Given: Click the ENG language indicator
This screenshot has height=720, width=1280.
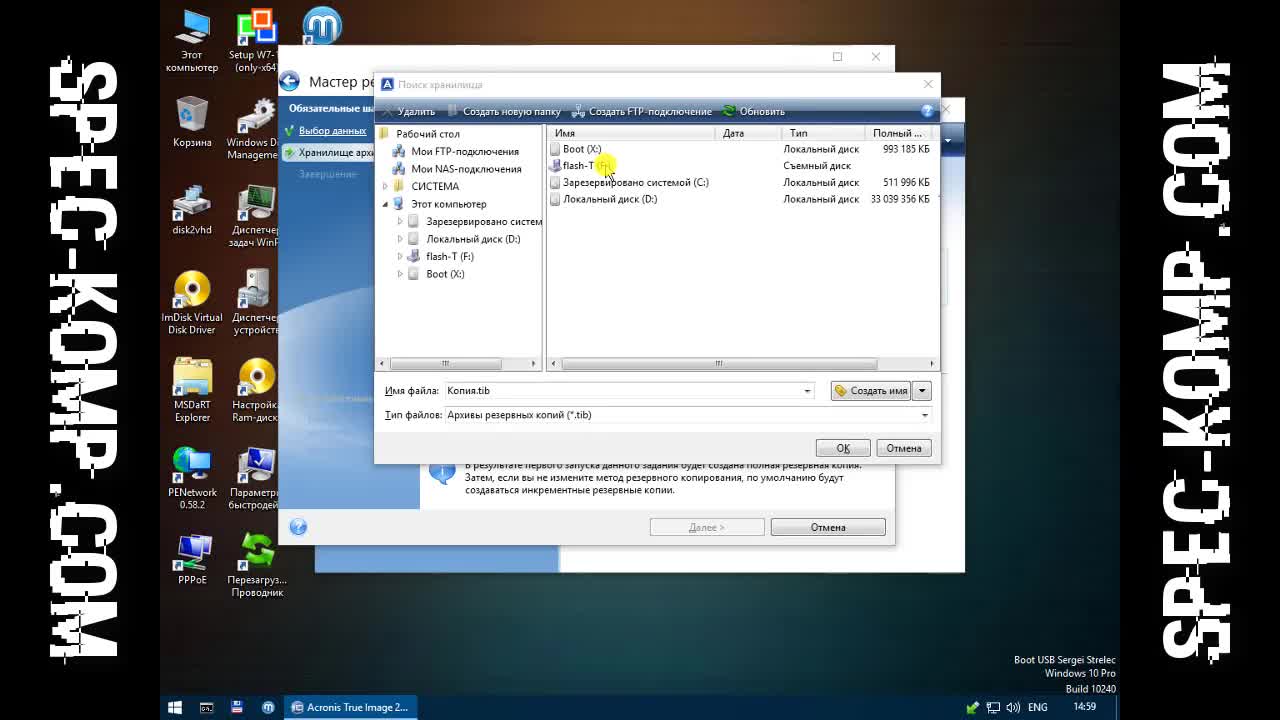Looking at the screenshot, I should [1038, 707].
